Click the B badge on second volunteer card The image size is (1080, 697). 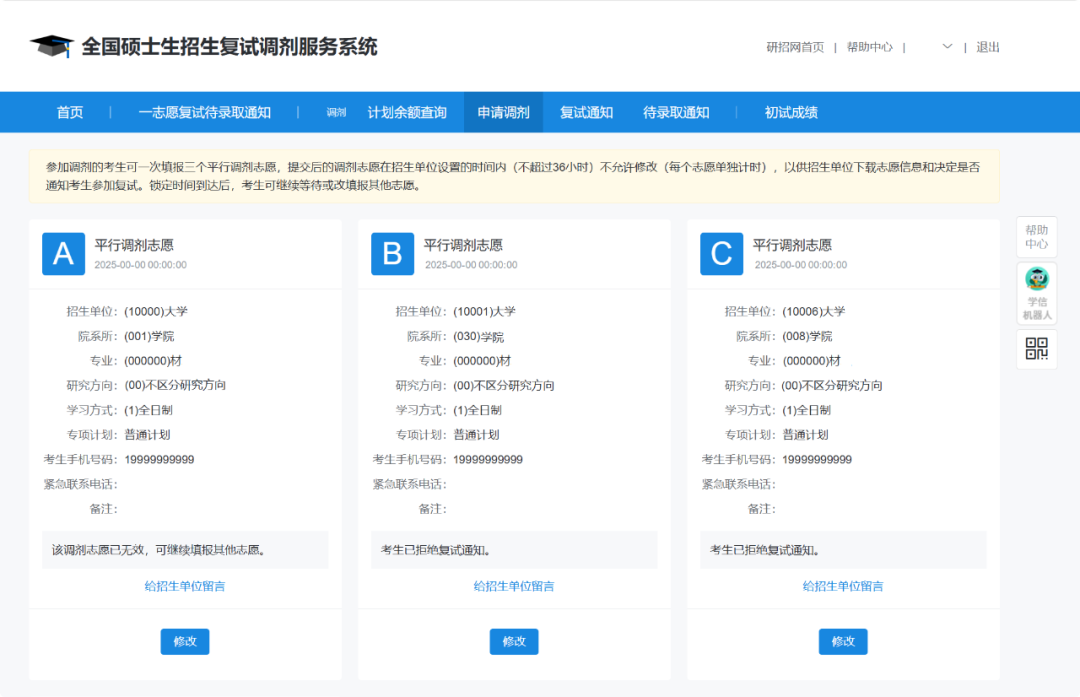(392, 254)
